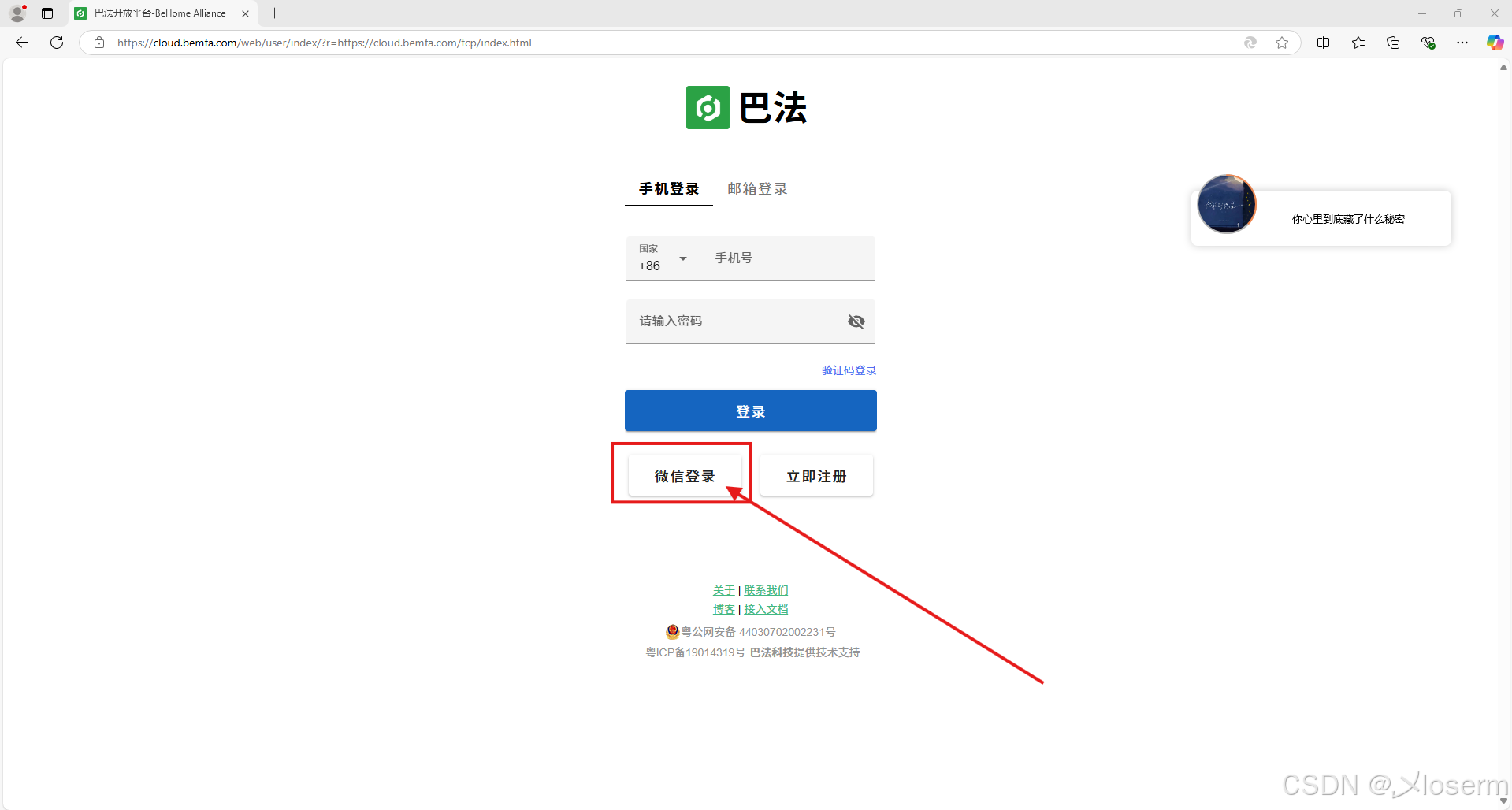1512x810 pixels.
Task: Launch Copilot sidebar icon
Action: click(1495, 43)
